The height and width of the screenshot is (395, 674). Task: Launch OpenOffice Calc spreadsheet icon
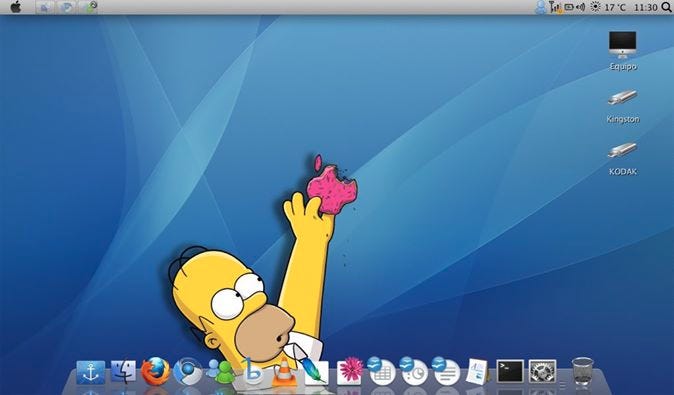381,371
